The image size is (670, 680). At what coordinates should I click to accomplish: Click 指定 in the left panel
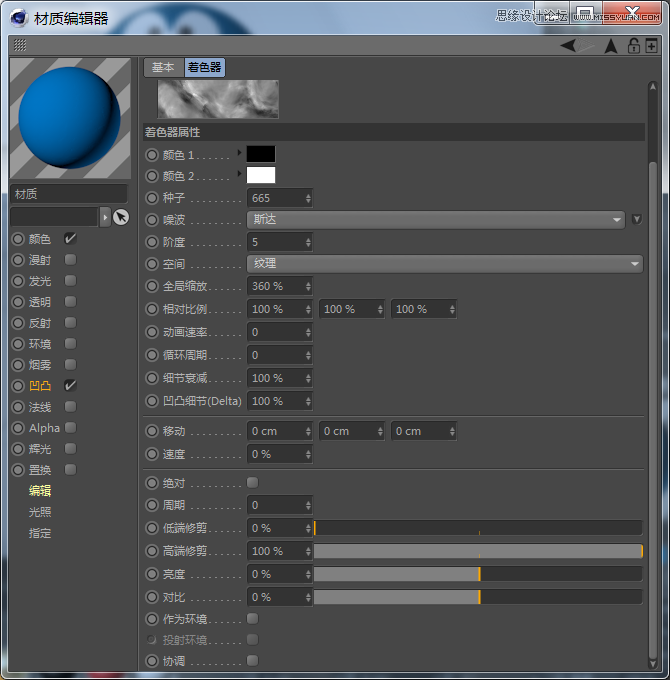coord(40,533)
